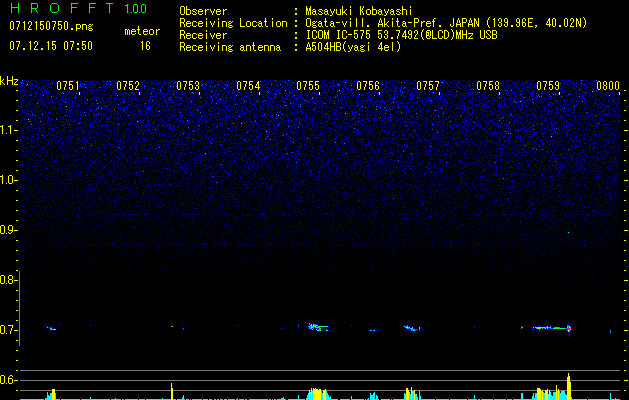Click the 'meteor' label
This screenshot has width=629, height=400.
(x=142, y=31)
